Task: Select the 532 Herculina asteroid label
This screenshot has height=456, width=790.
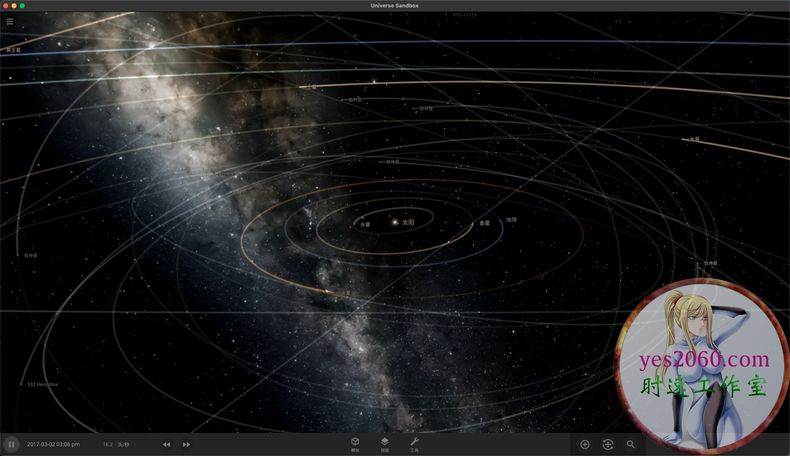Action: tap(43, 384)
